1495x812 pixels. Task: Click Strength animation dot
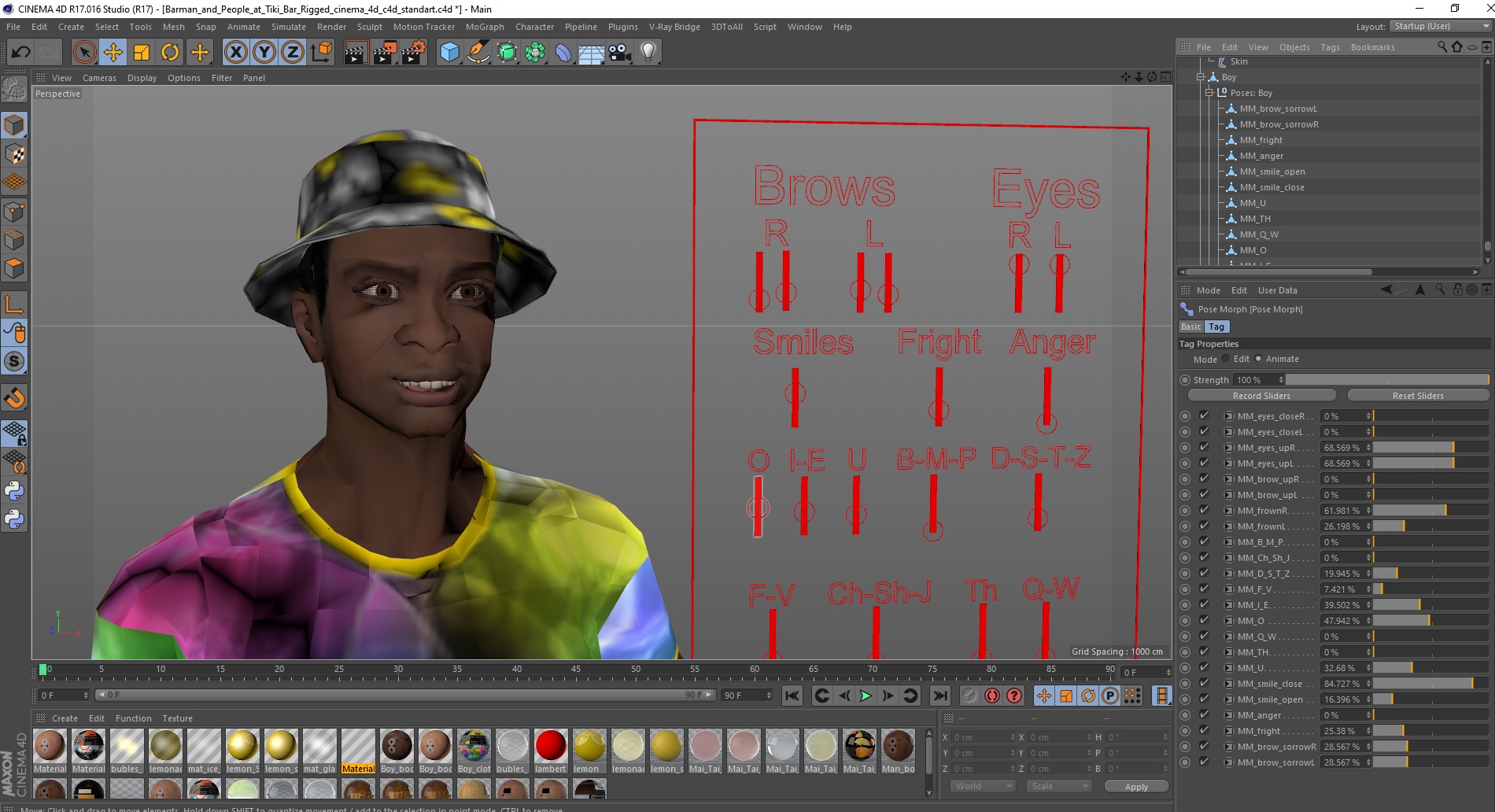tap(1185, 380)
